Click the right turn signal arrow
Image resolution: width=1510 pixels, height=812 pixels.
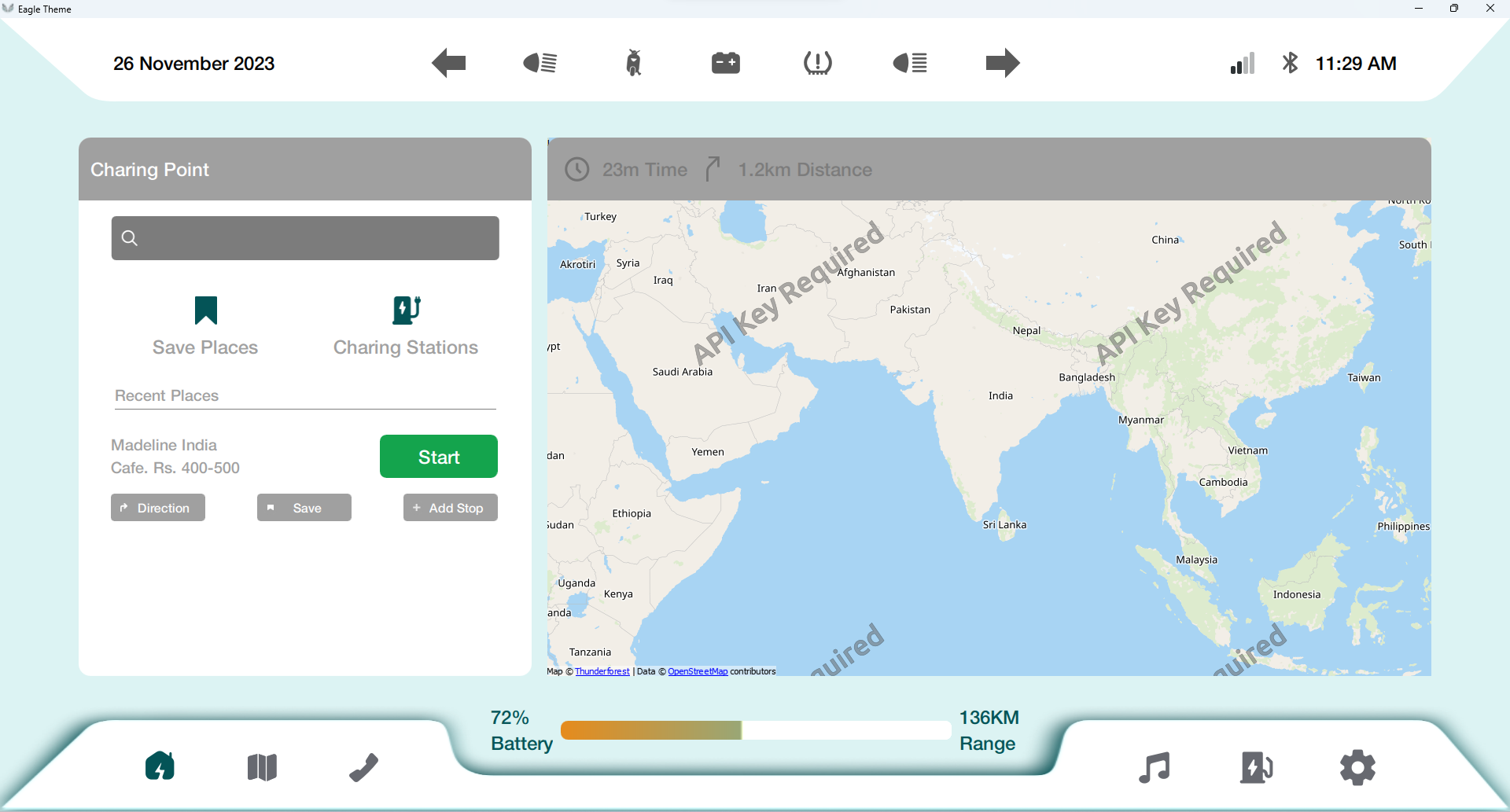(1003, 63)
